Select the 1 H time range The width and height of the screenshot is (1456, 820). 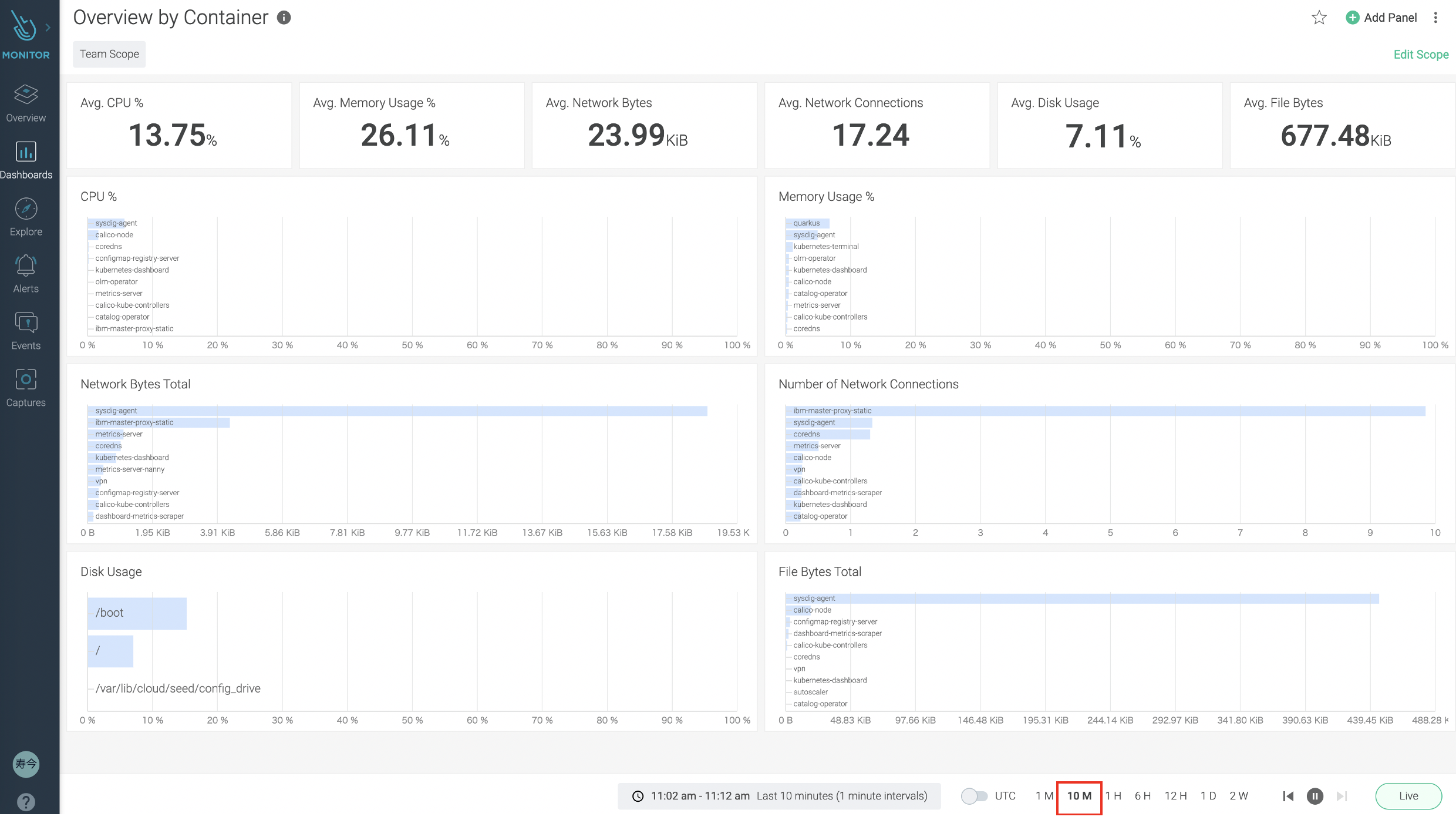point(1113,797)
